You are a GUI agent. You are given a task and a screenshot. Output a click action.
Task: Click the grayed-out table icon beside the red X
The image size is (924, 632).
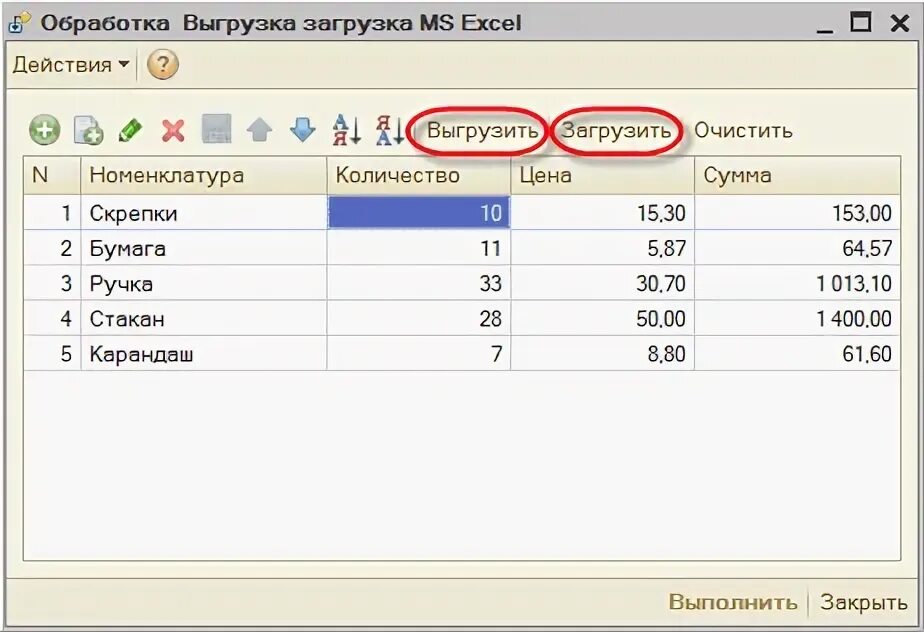click(x=216, y=129)
